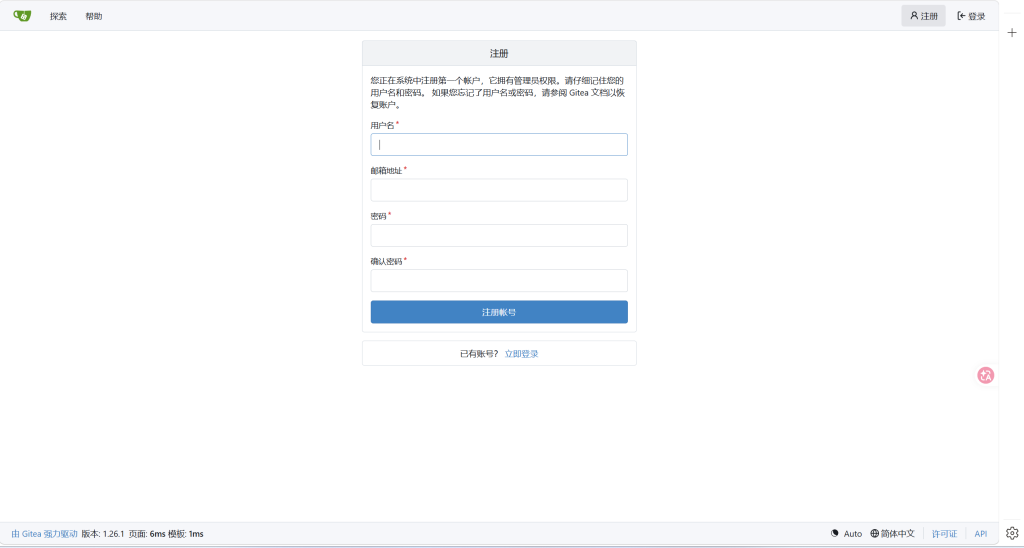
Task: Follow the 立即登录 link
Action: click(x=521, y=354)
